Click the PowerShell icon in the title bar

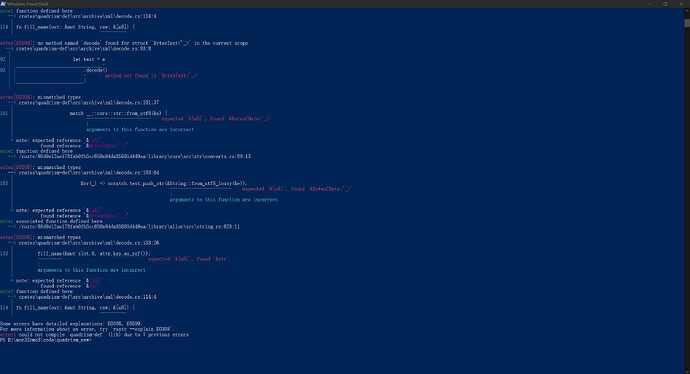point(3,4)
